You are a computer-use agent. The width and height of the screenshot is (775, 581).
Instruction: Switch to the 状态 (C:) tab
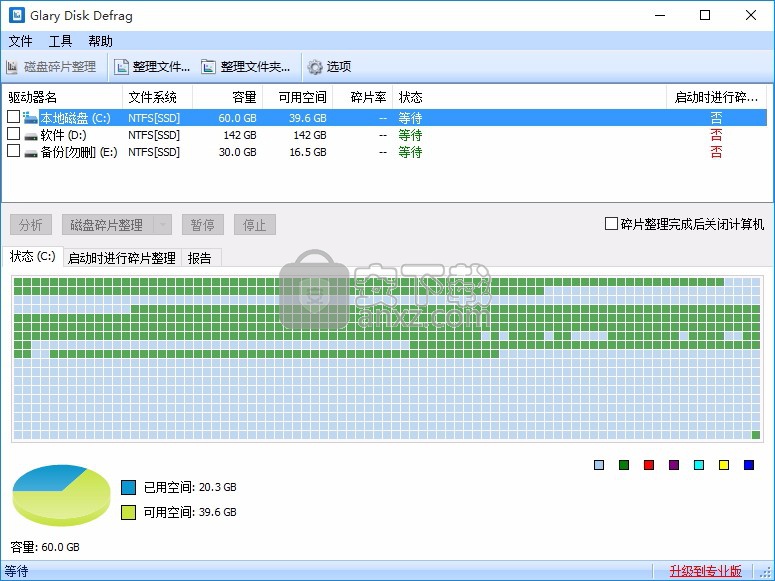click(x=33, y=256)
